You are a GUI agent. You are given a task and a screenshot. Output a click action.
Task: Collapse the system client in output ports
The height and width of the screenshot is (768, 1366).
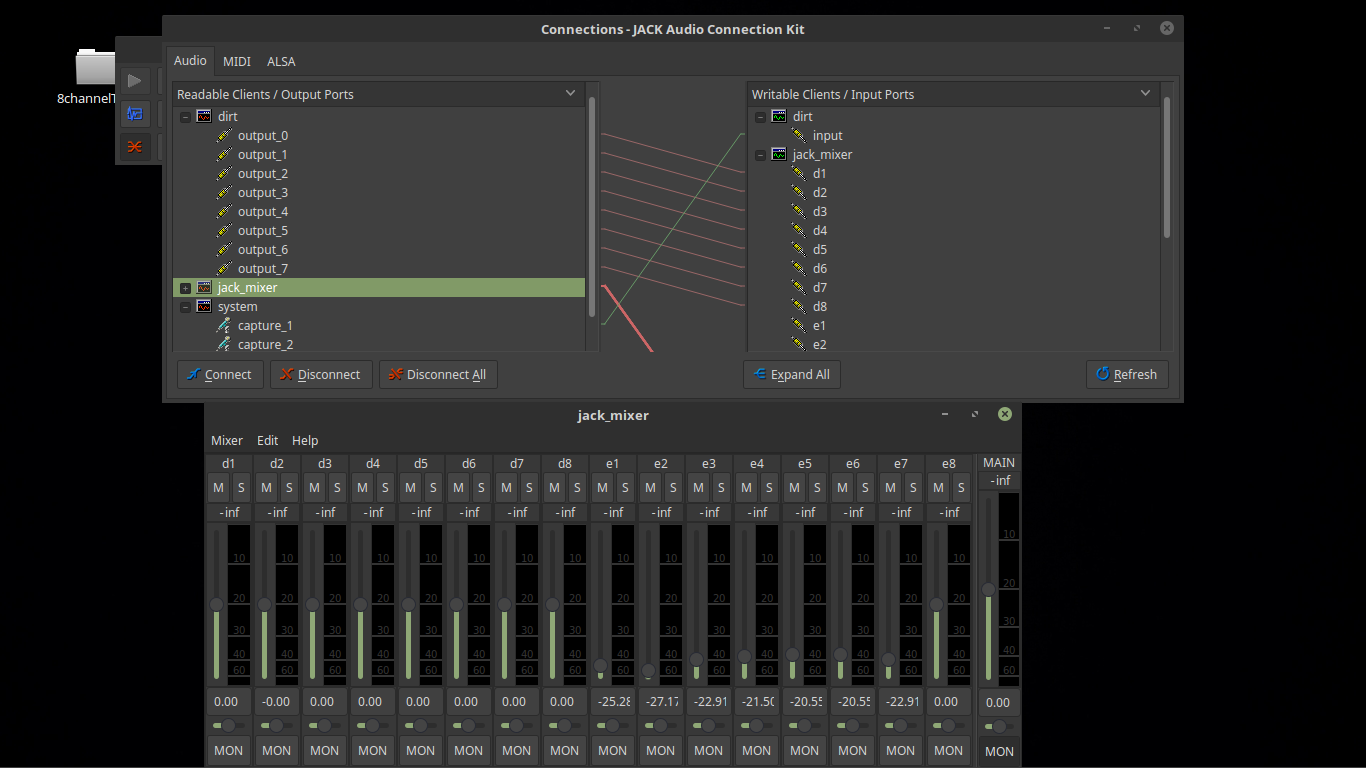point(185,307)
